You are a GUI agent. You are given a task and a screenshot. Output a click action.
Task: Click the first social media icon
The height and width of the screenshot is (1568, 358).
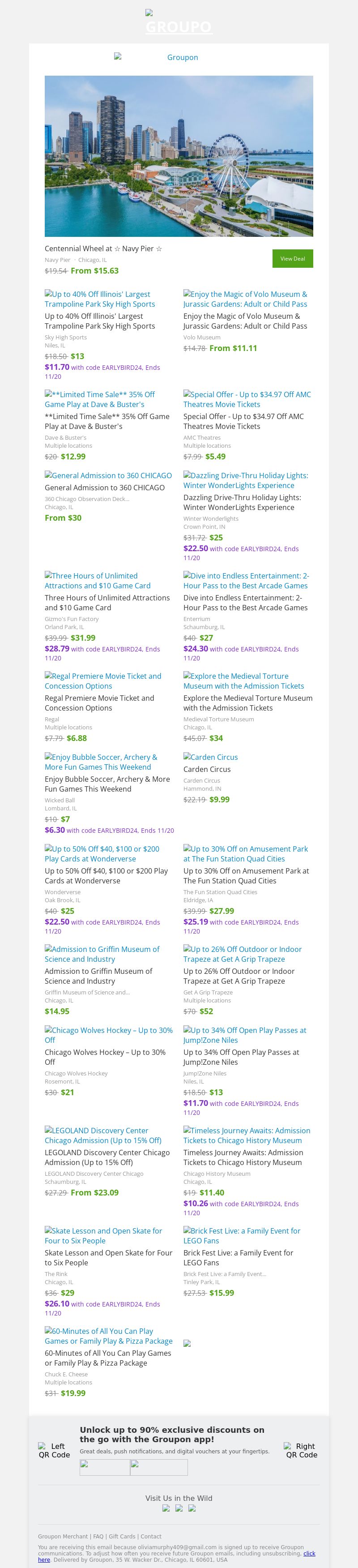(166, 1508)
